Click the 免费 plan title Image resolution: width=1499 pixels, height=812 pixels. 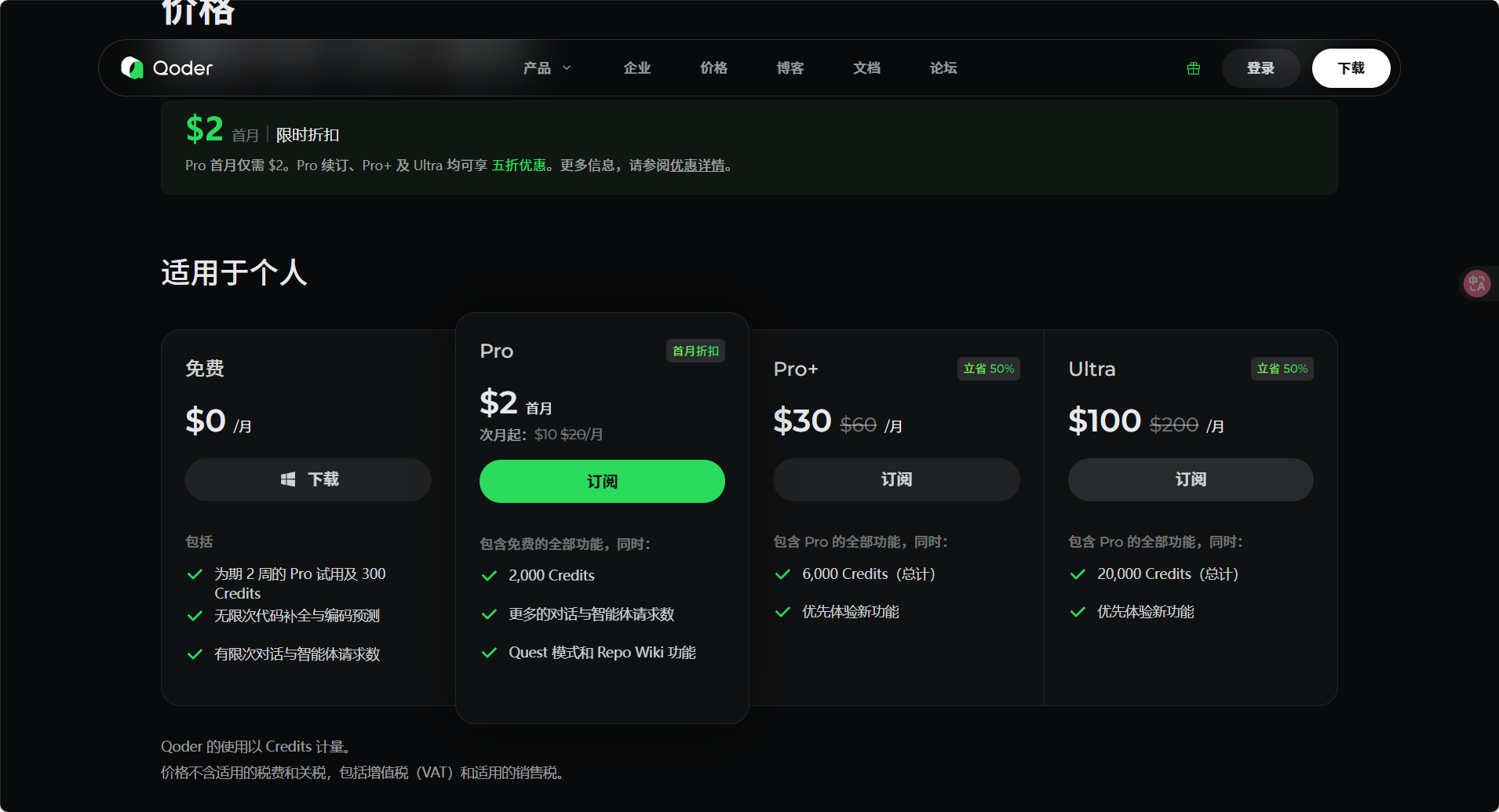click(x=205, y=369)
